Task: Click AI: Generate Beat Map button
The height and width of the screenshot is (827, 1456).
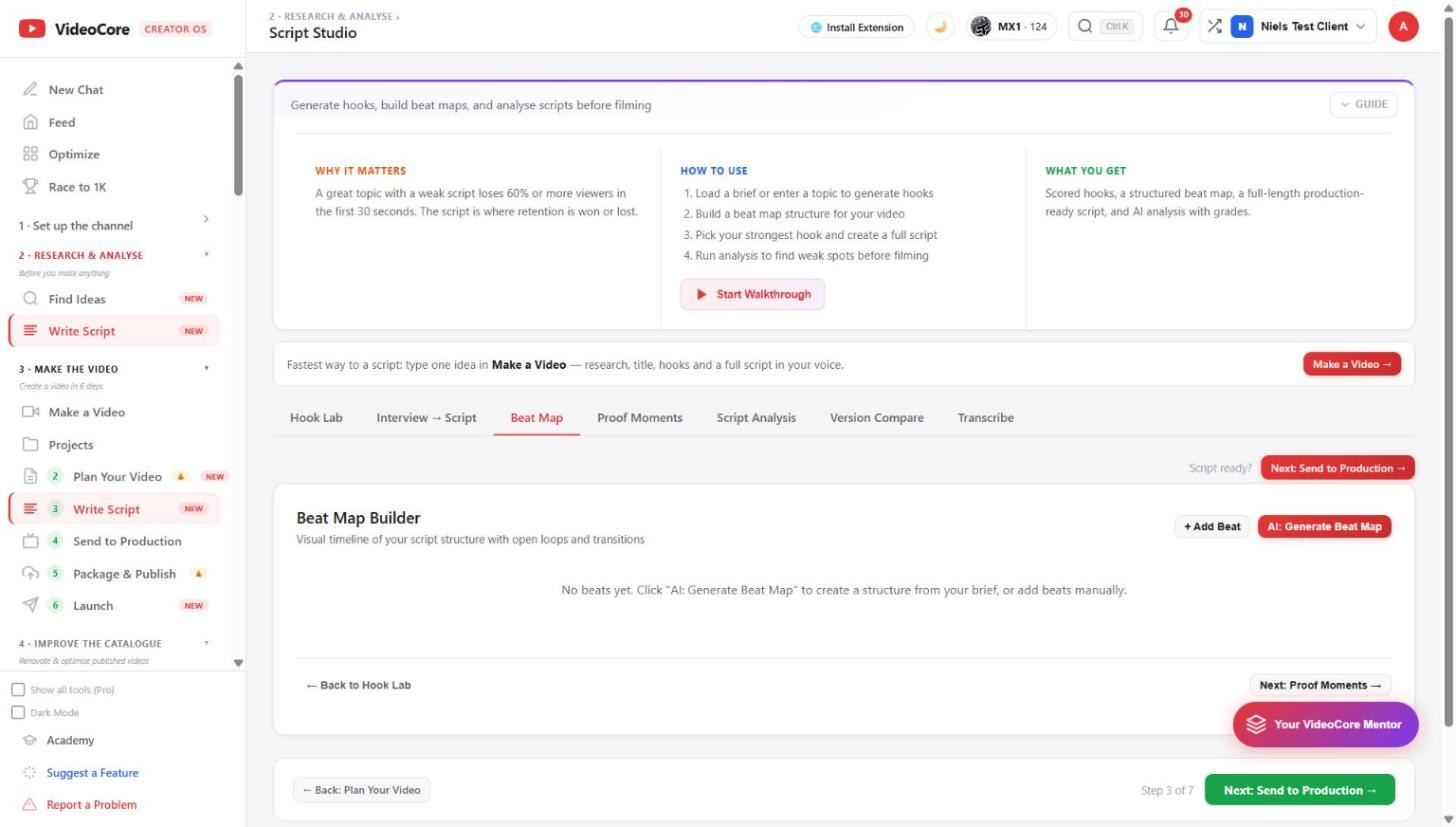Action: [x=1324, y=527]
